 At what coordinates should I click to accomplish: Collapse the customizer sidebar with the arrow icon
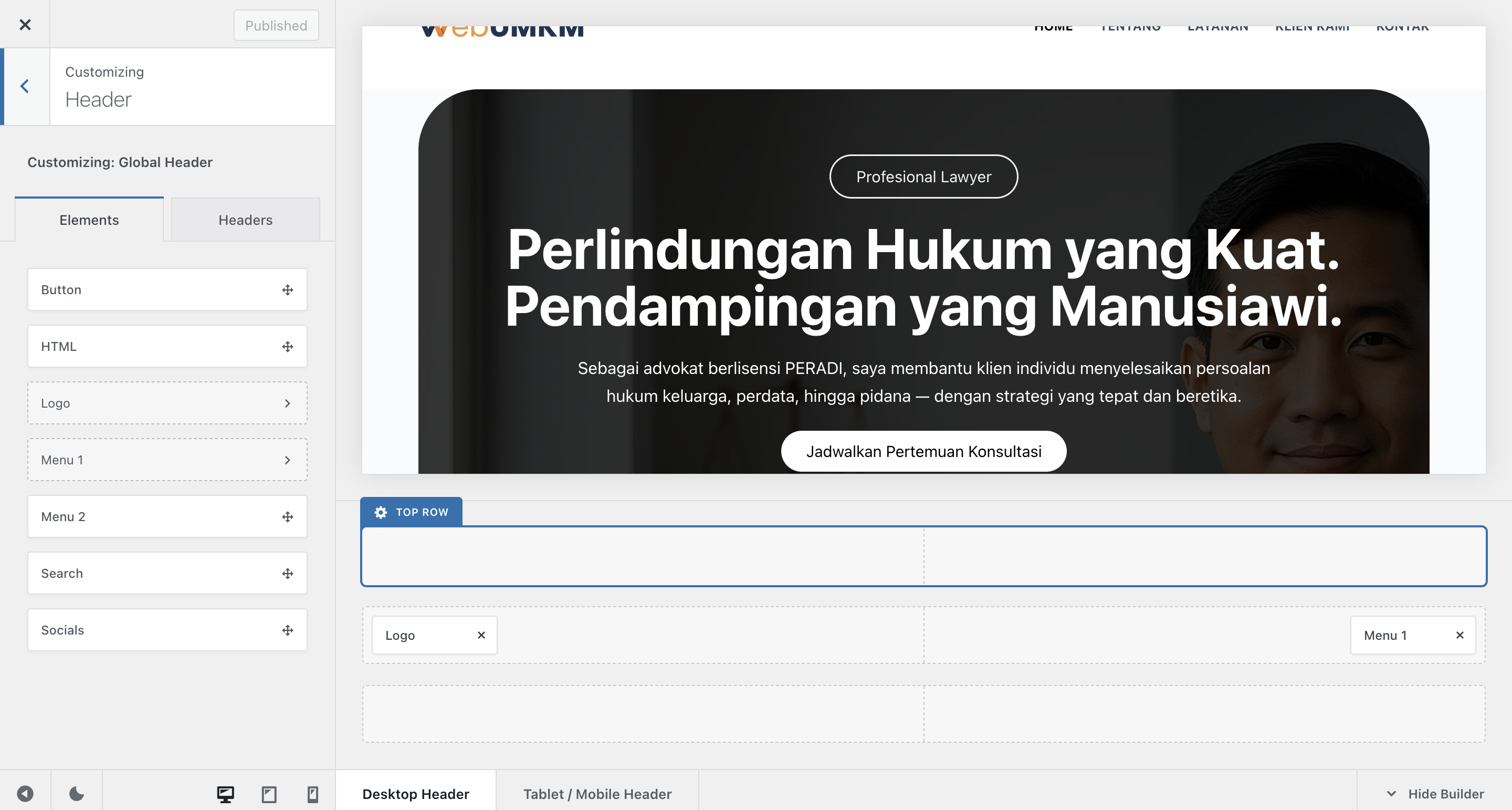tap(25, 794)
